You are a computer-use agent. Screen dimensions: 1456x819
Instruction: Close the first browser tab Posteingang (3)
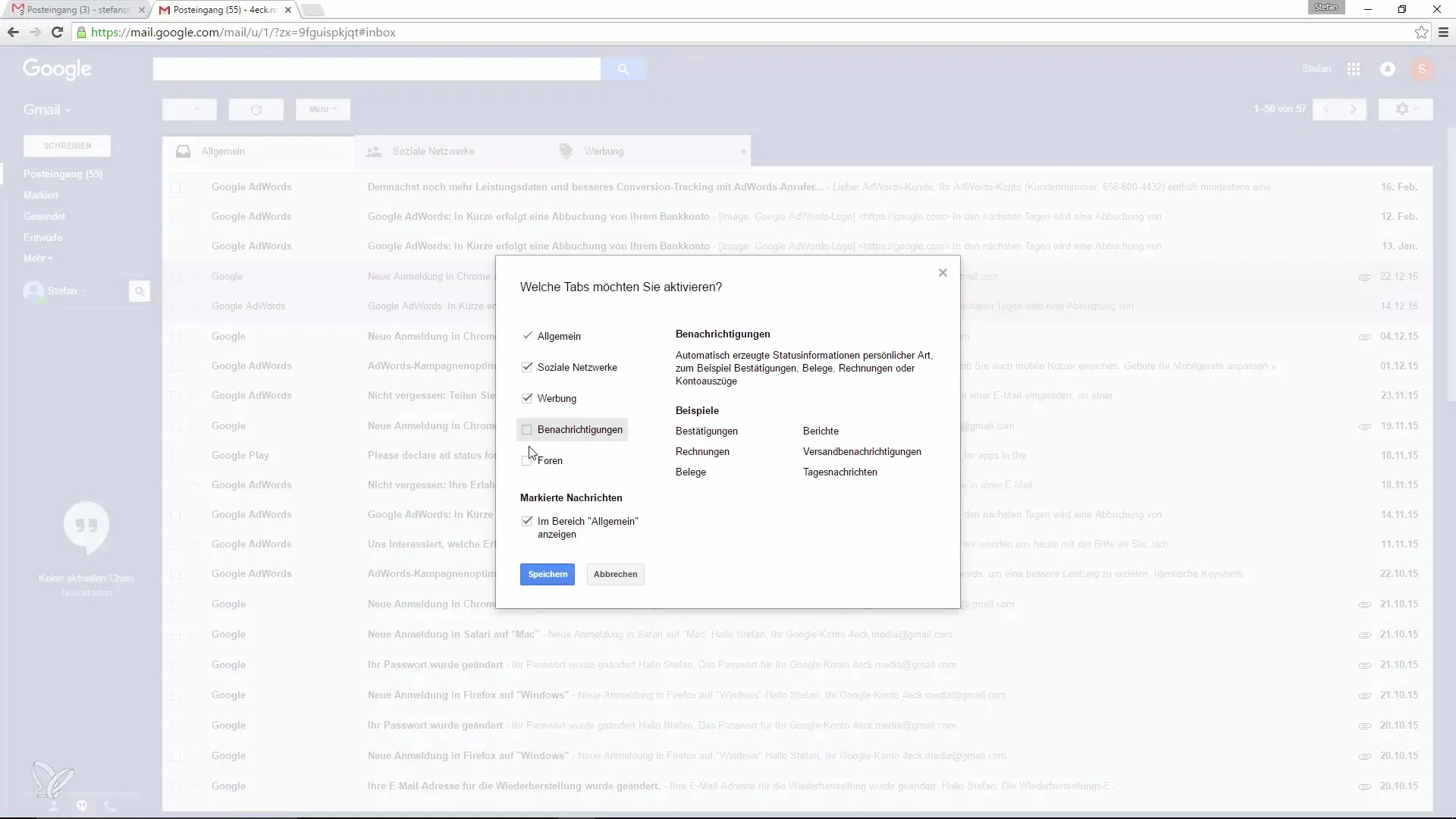142,11
